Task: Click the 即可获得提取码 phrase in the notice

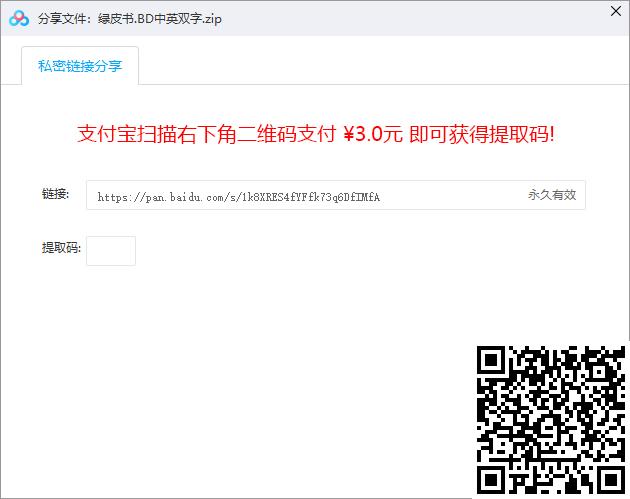Action: (482, 134)
